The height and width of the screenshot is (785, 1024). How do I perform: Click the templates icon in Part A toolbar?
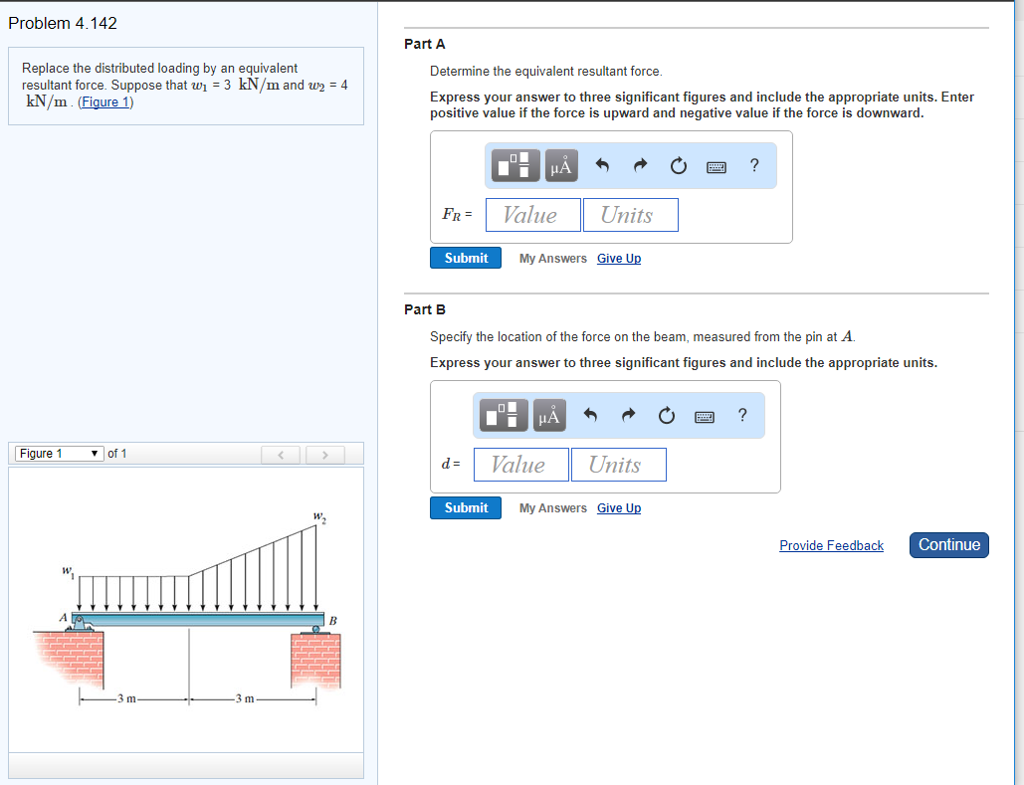click(x=515, y=166)
